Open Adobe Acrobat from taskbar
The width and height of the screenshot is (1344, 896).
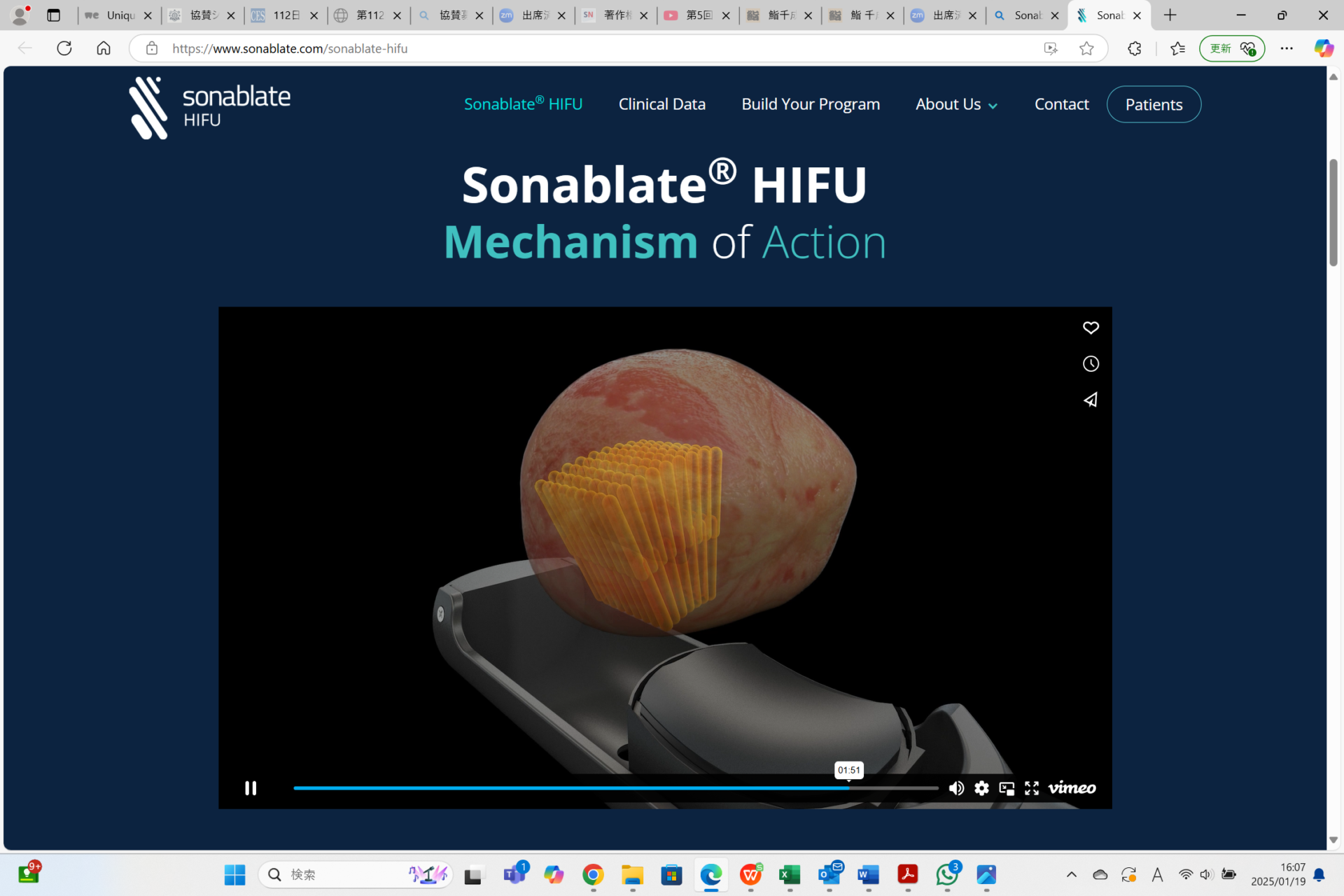tap(907, 874)
